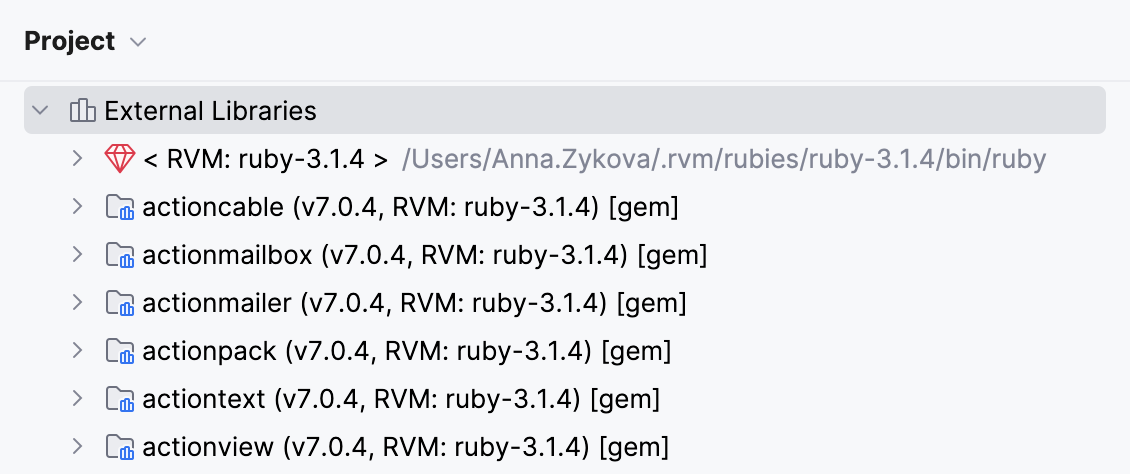The width and height of the screenshot is (1130, 474).
Task: Open the Project view dropdown arrow
Action: pos(139,42)
